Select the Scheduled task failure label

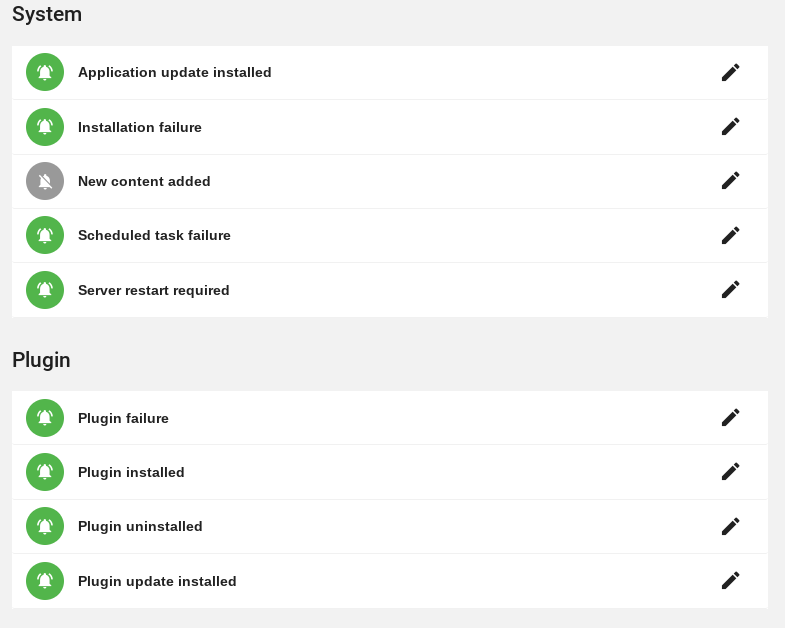pos(154,235)
